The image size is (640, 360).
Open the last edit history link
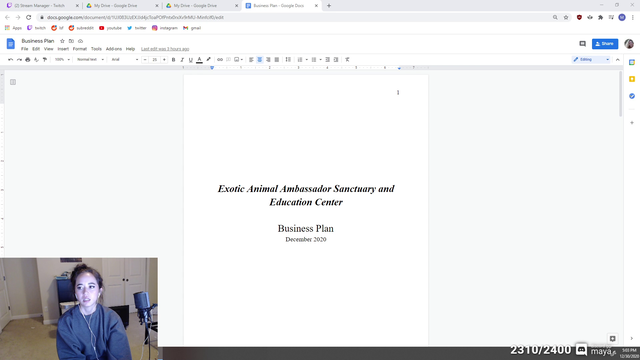point(165,49)
